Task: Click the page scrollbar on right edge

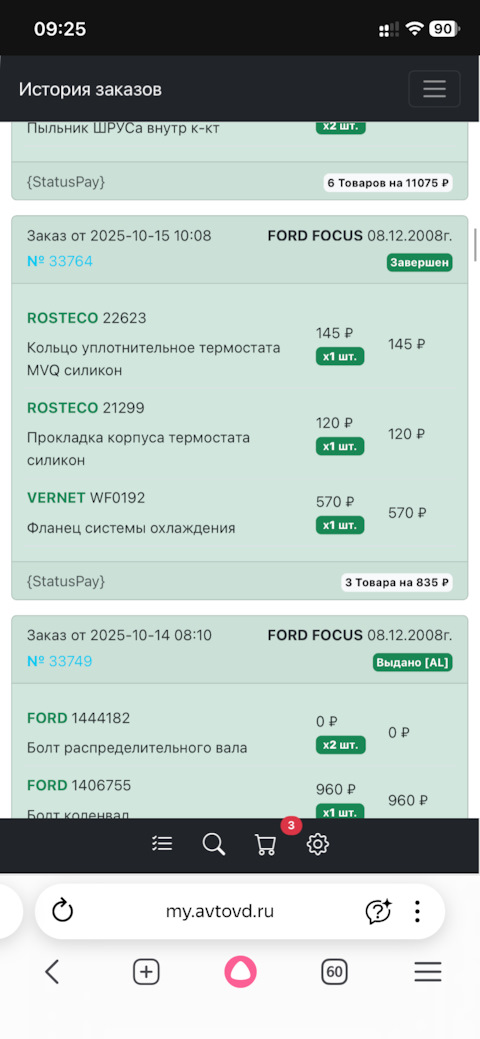Action: point(475,245)
